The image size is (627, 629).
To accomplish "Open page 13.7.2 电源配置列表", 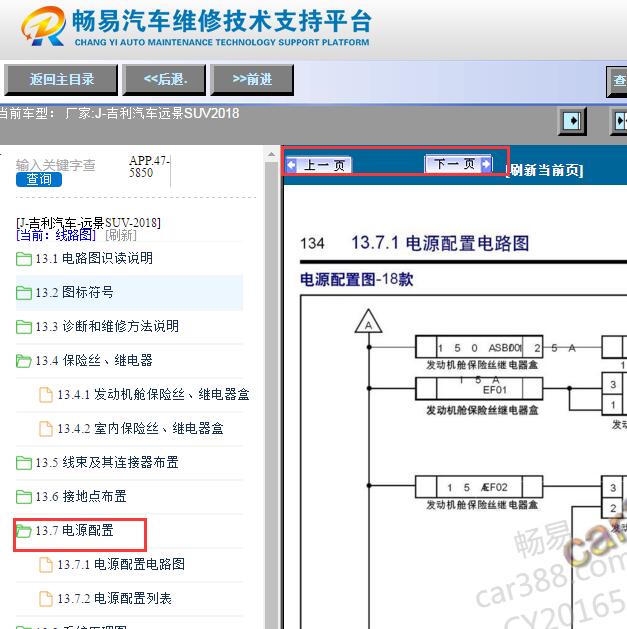I will click(x=114, y=599).
